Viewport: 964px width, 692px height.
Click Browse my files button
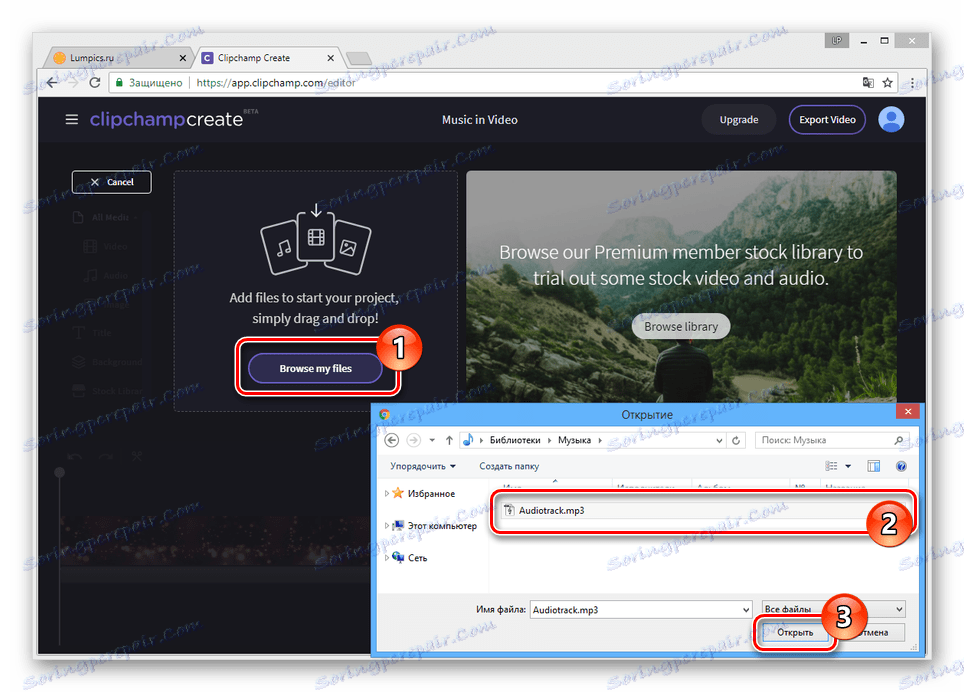315,368
